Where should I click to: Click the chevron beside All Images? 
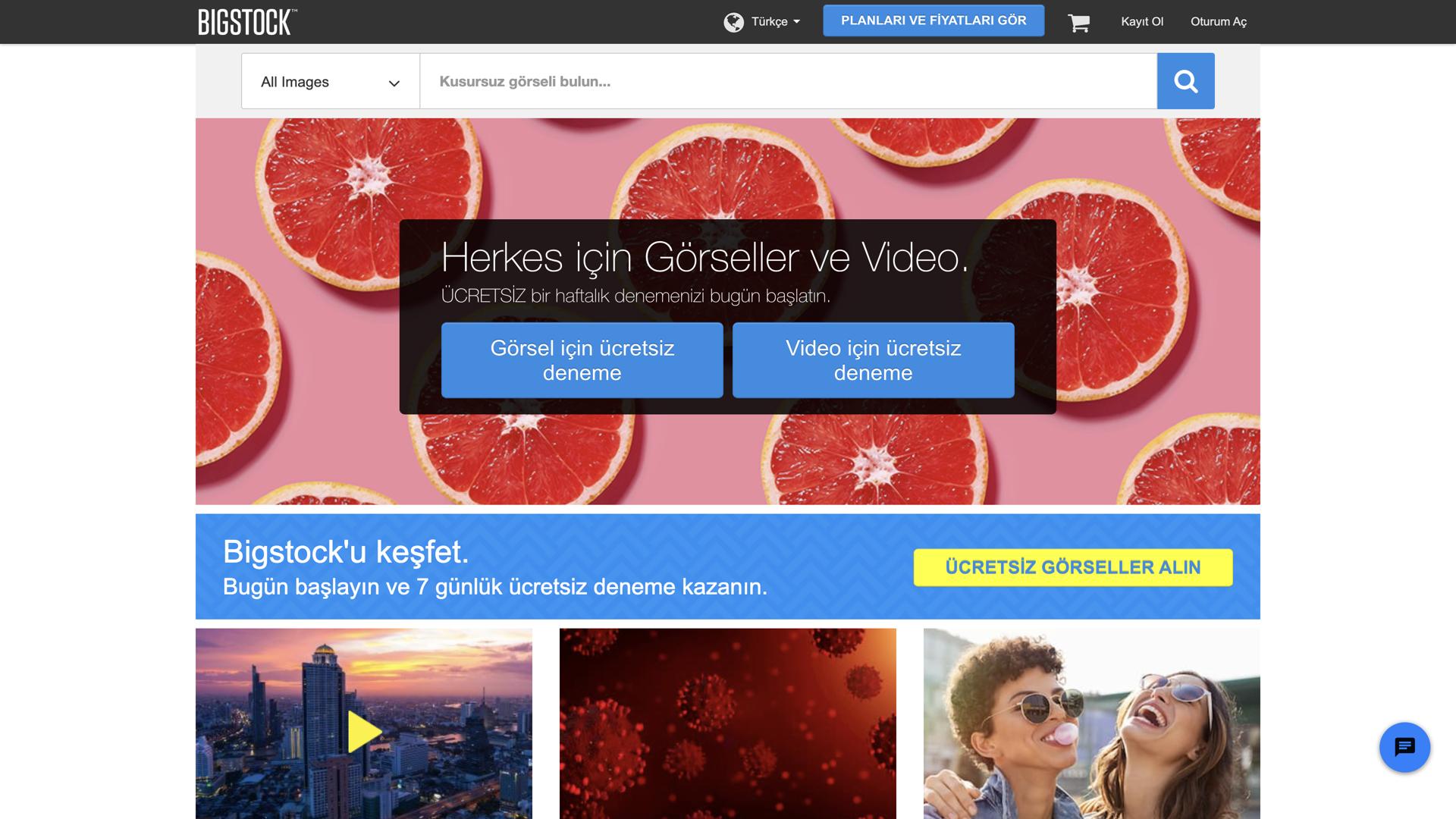[x=394, y=83]
